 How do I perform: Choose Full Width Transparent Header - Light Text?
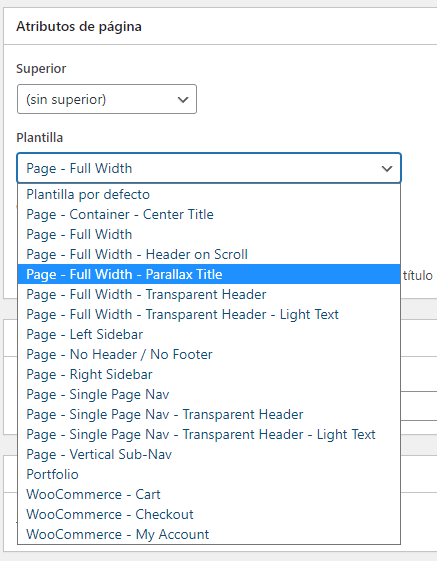[x=209, y=314]
